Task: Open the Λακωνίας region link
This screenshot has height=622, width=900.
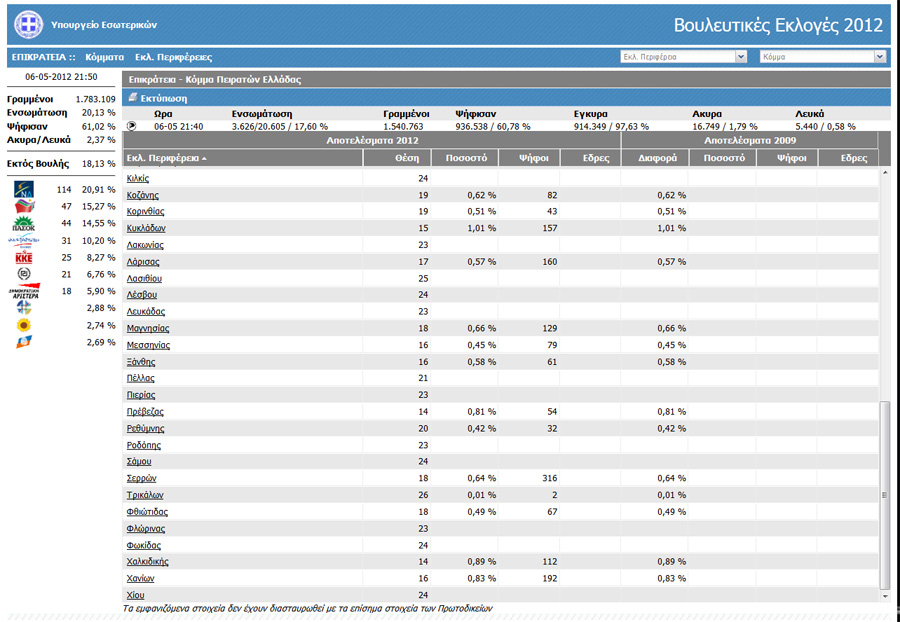Action: (145, 245)
